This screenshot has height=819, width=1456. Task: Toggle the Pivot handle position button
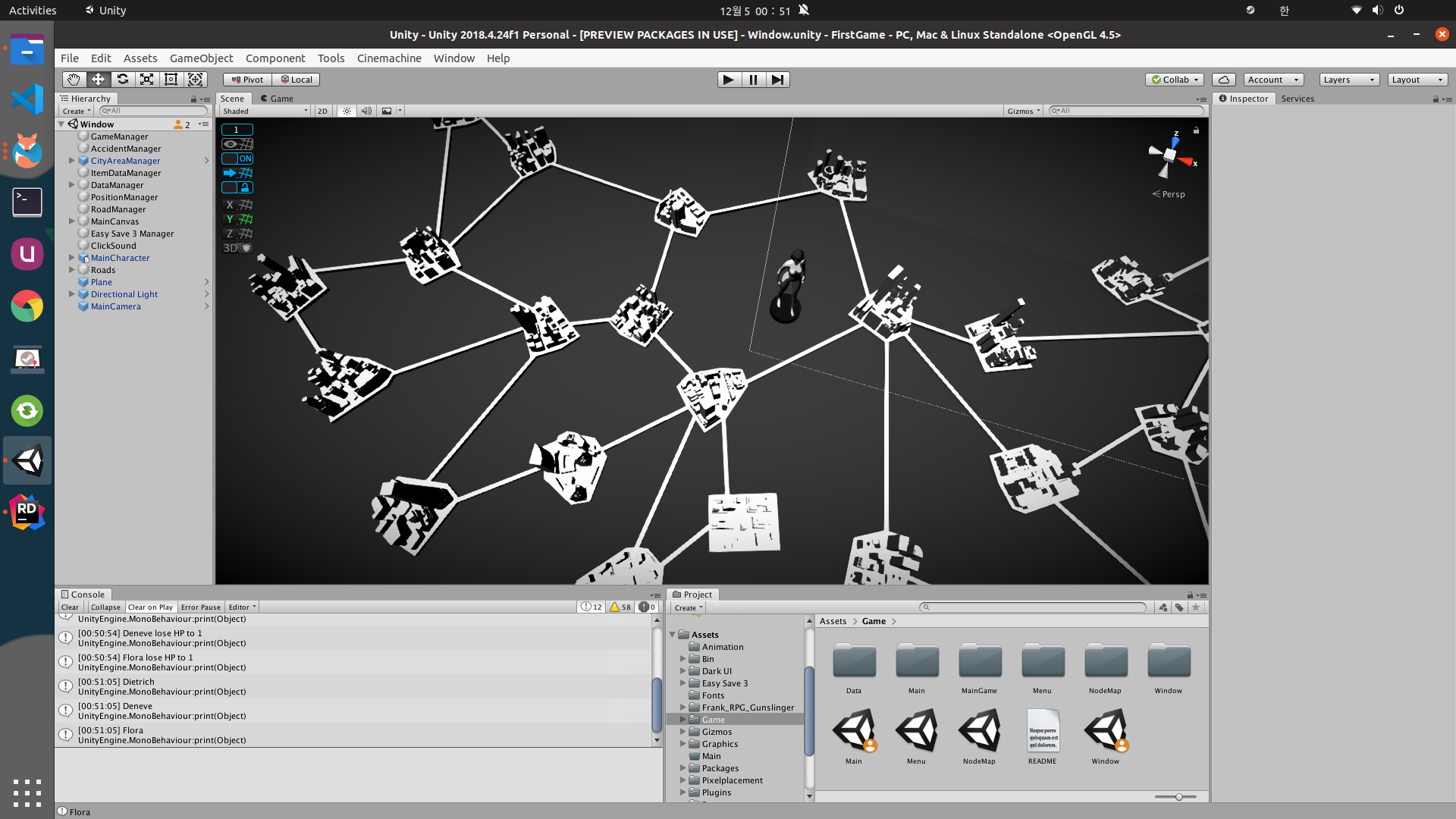[x=247, y=80]
